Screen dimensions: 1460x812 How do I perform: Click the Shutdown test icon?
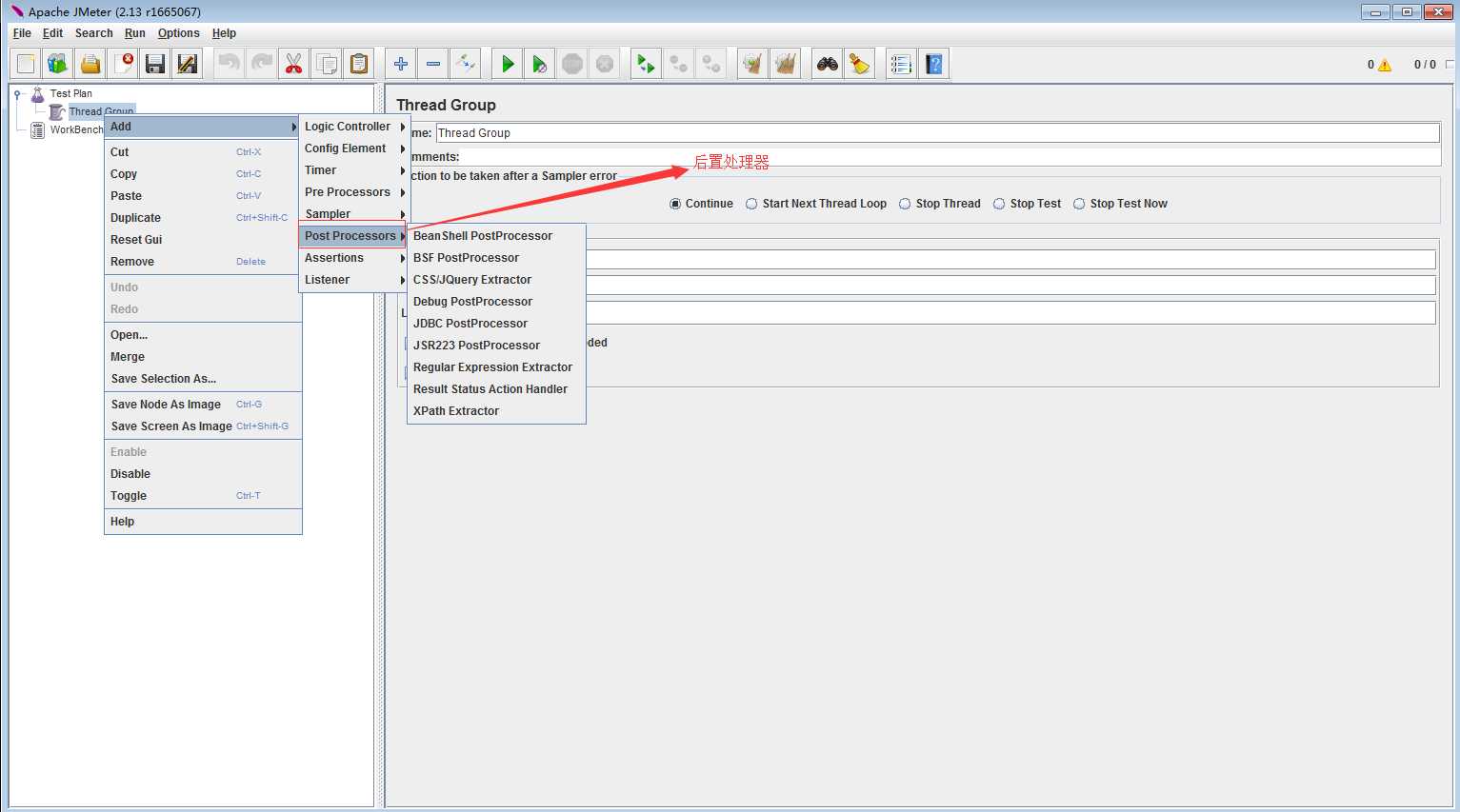point(605,64)
